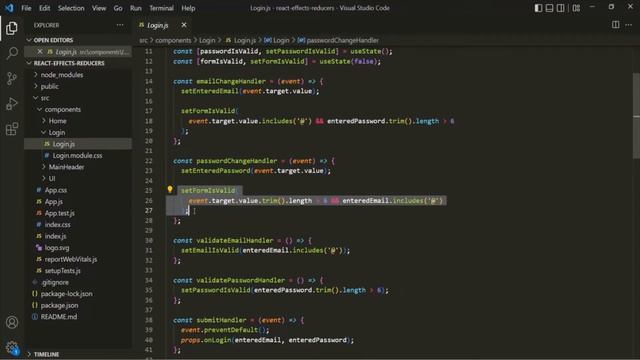Click the editor vertical scrollbar
This screenshot has width=640, height=360.
[x=636, y=116]
